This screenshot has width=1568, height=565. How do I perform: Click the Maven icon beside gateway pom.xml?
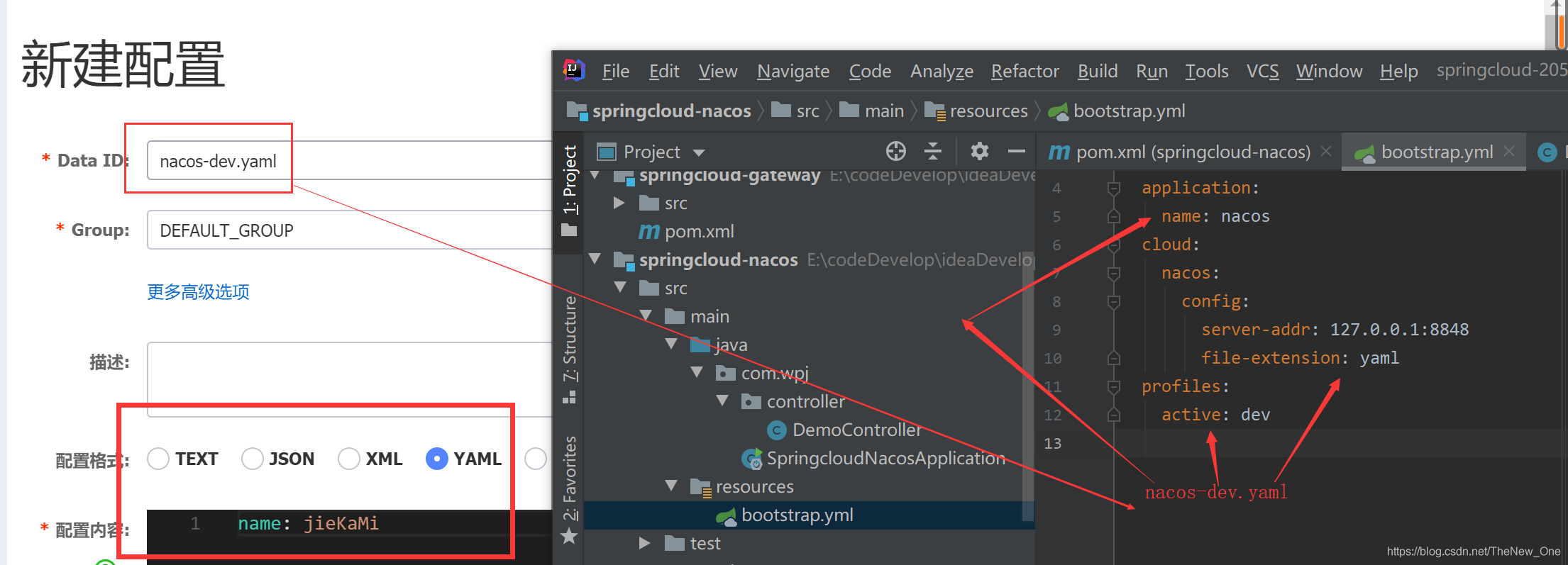[x=649, y=231]
